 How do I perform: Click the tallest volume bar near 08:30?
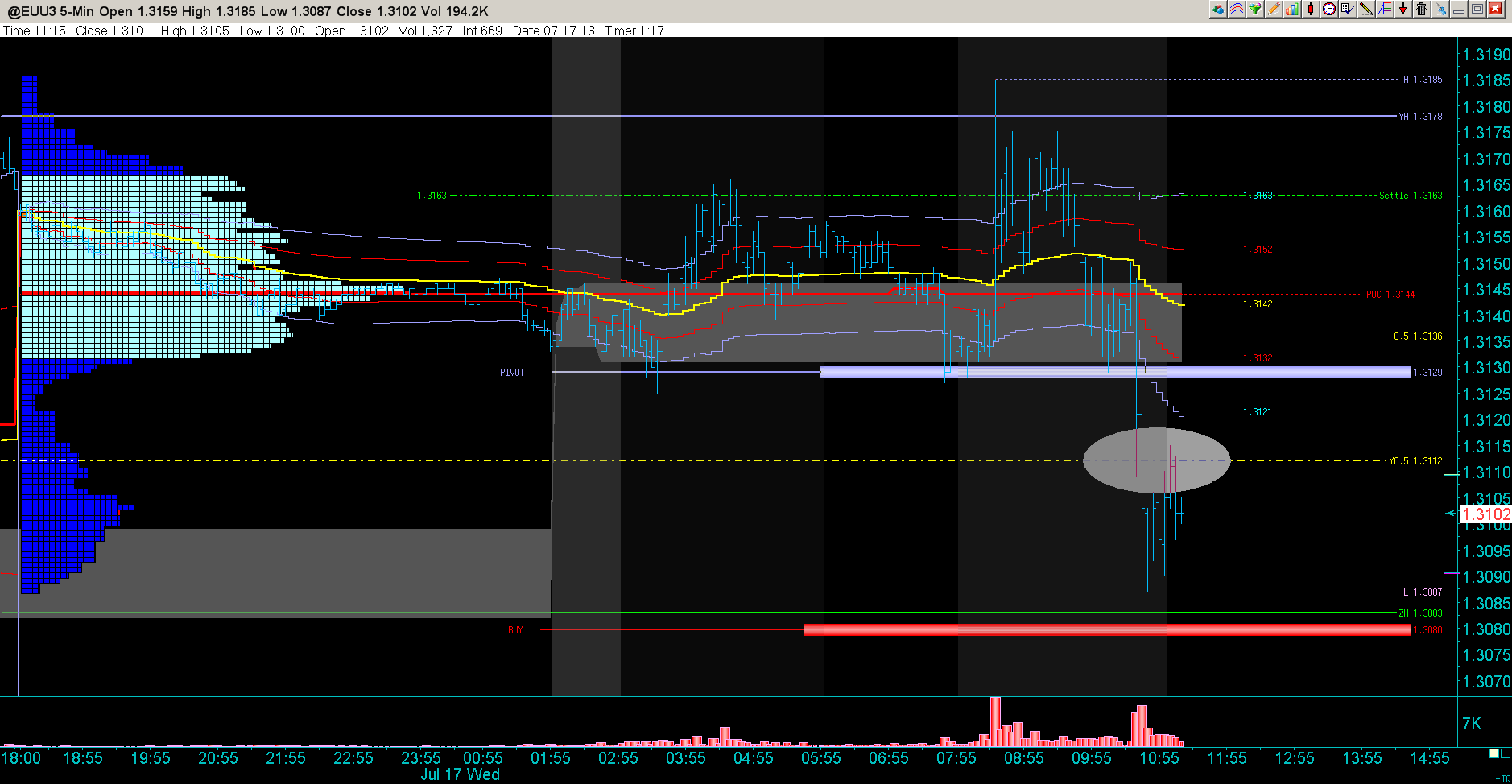click(x=996, y=722)
